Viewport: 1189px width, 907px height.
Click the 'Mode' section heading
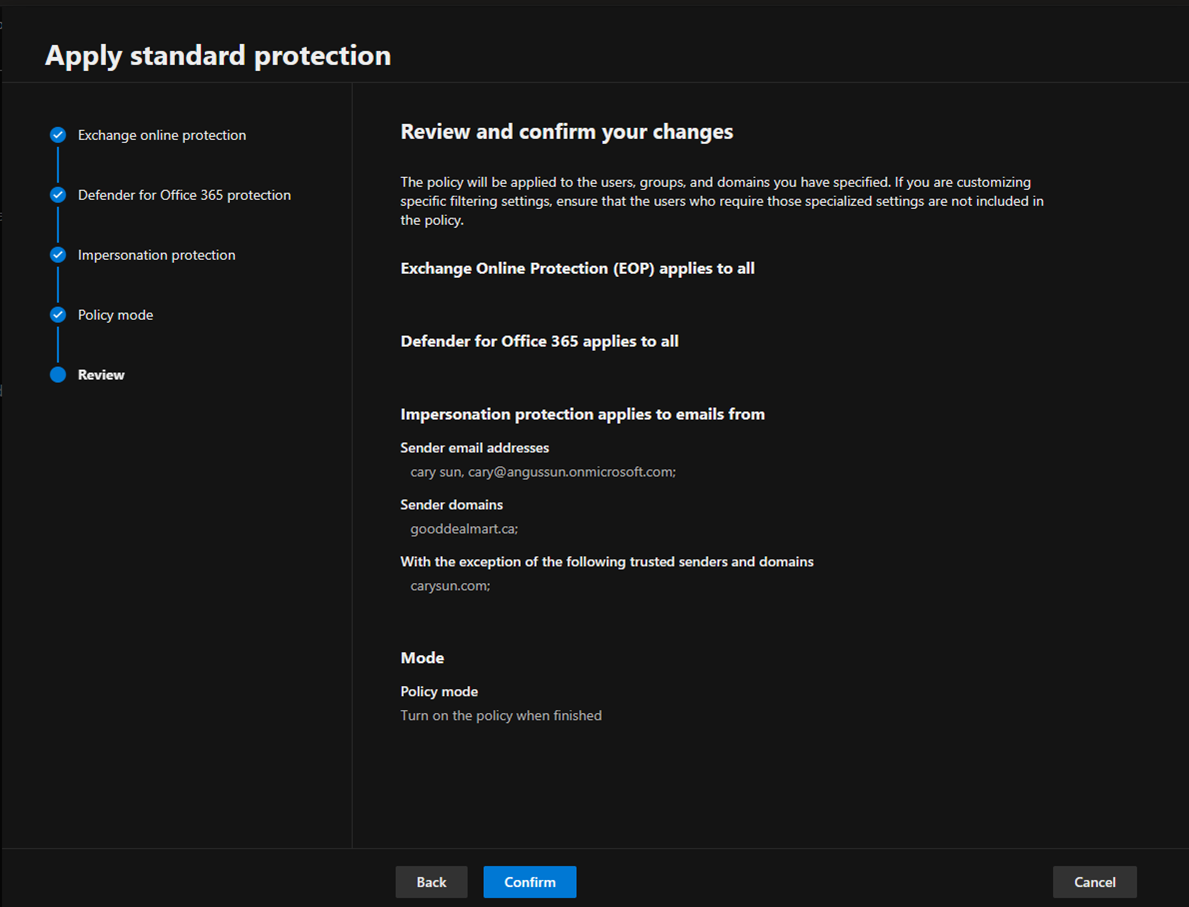click(x=422, y=657)
